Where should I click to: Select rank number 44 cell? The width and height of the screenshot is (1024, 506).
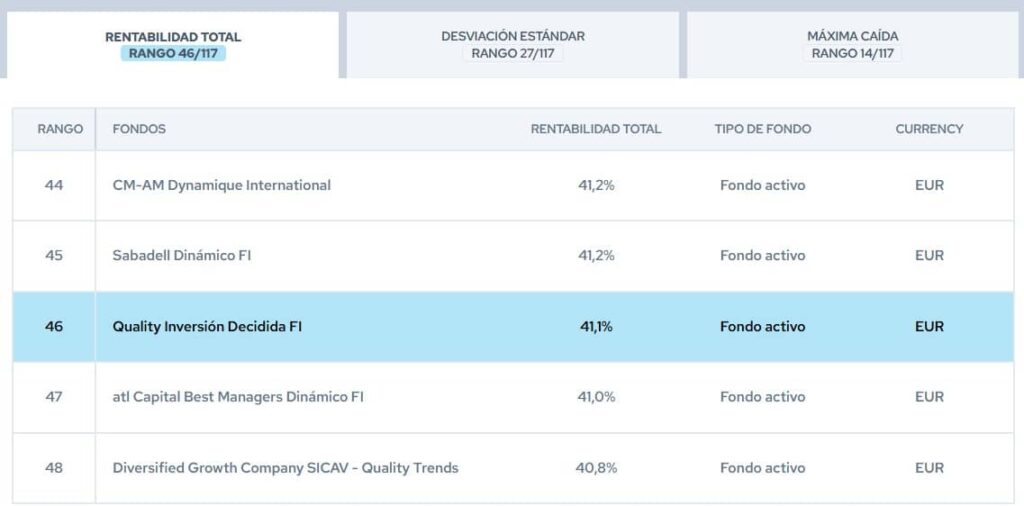[x=54, y=185]
